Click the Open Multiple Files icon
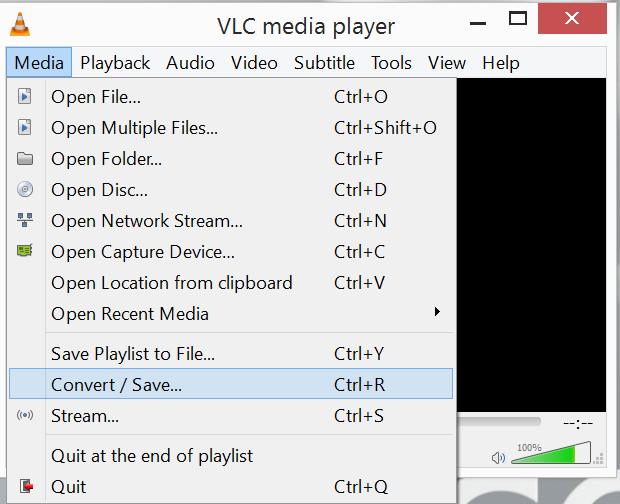 (x=26, y=128)
